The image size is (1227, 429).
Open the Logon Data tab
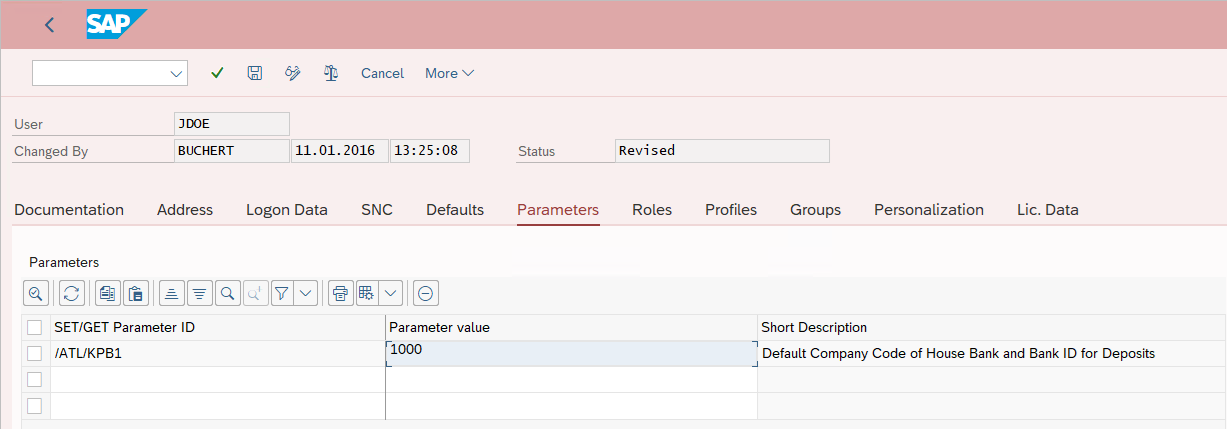(287, 210)
